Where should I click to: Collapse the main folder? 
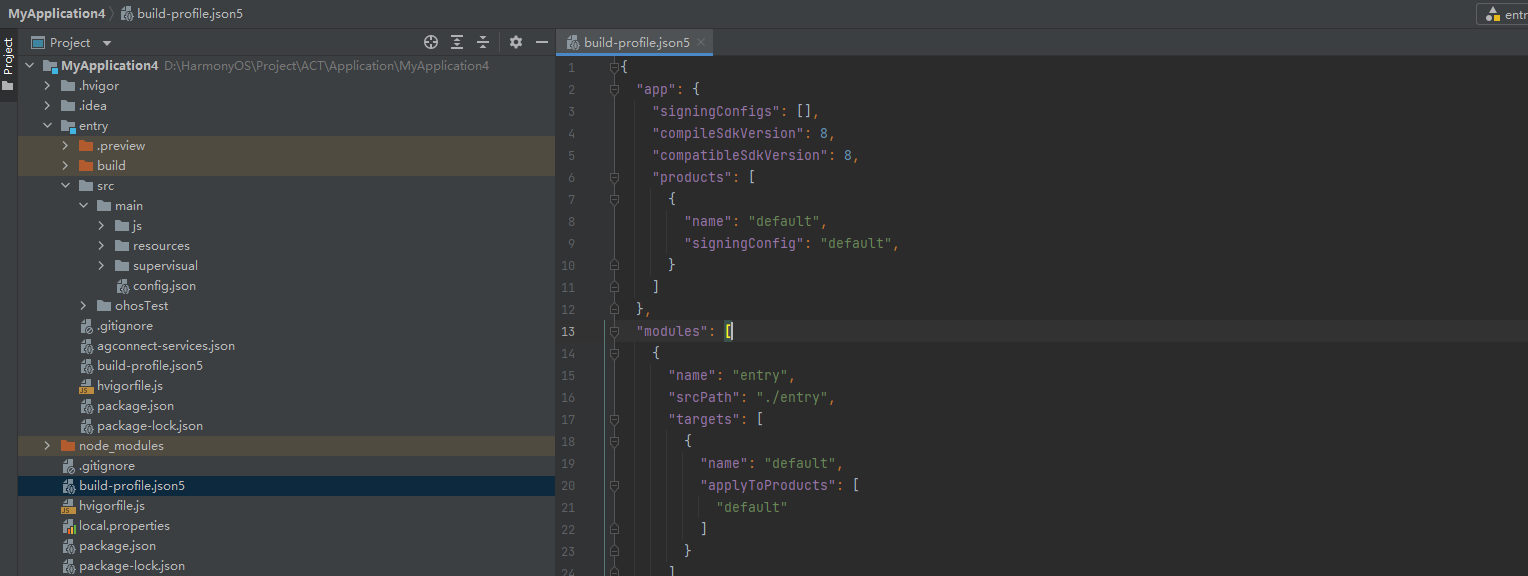(x=83, y=206)
